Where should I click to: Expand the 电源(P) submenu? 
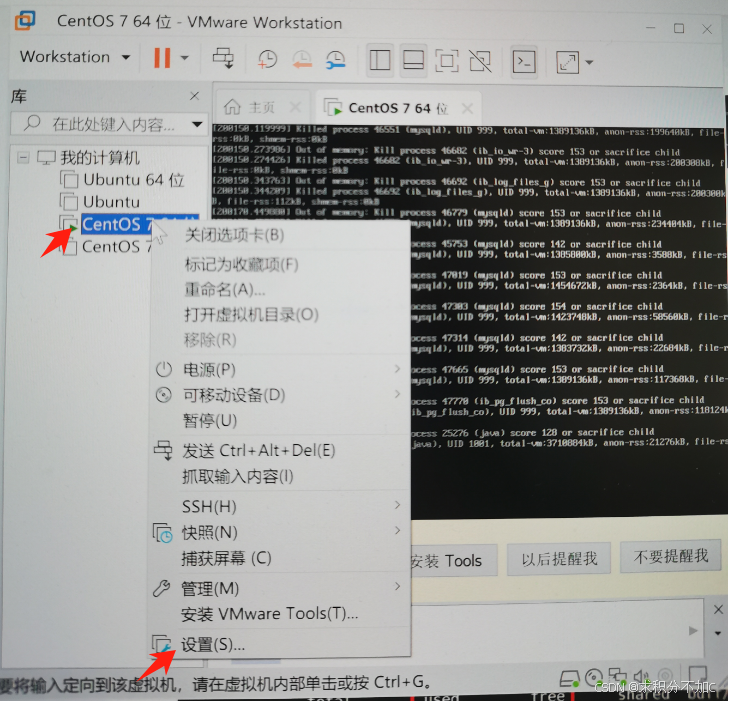[x=279, y=370]
